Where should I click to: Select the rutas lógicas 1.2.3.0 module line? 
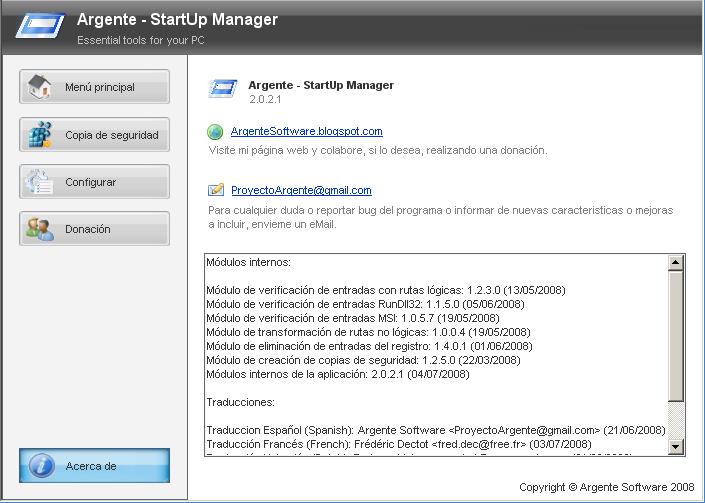pos(386,290)
